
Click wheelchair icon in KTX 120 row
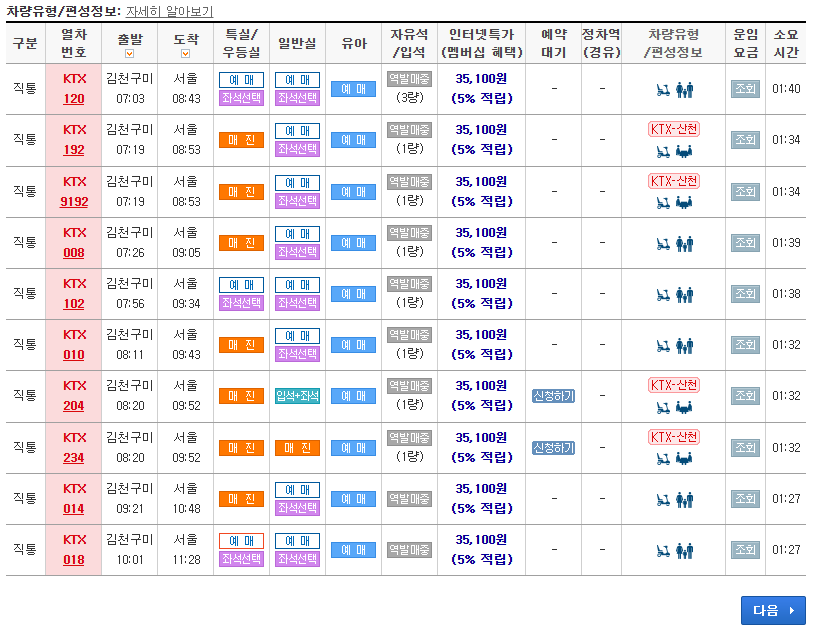pyautogui.click(x=663, y=90)
